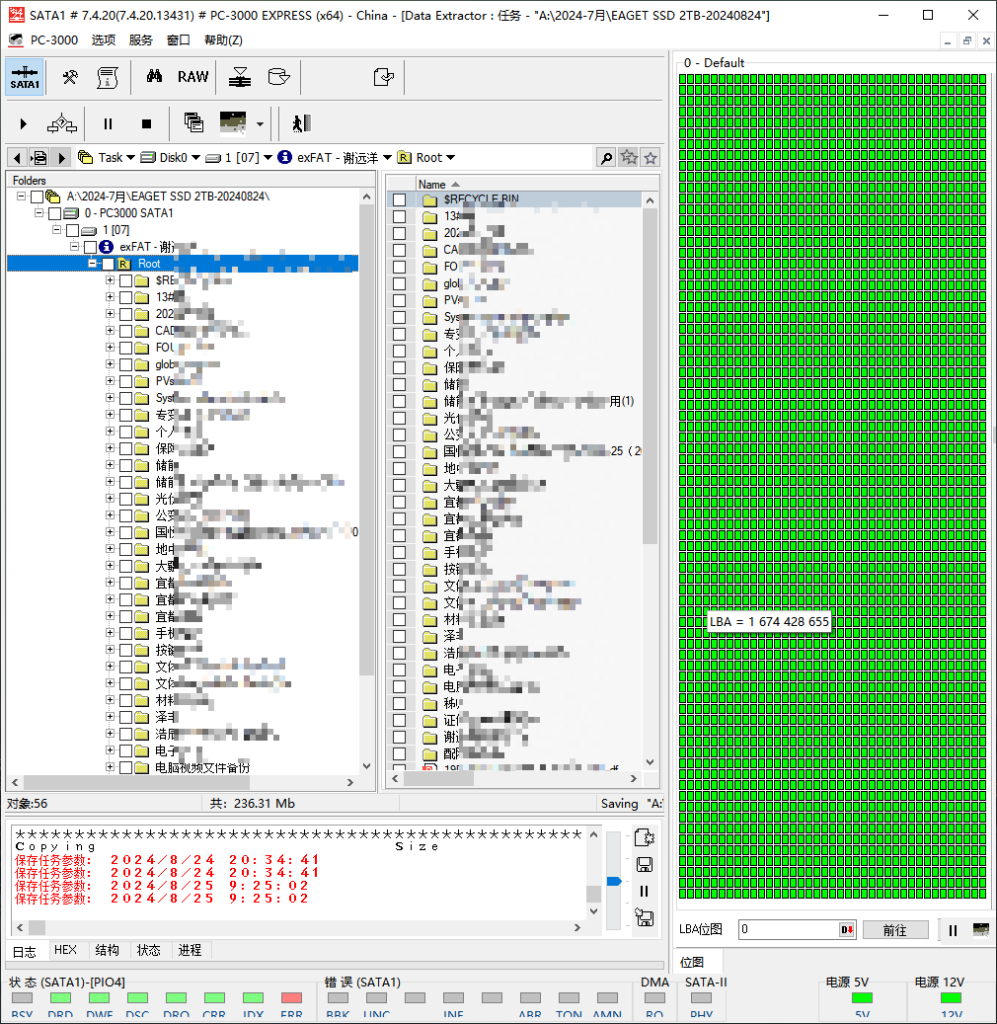Click the map building icon next to play

61,123
